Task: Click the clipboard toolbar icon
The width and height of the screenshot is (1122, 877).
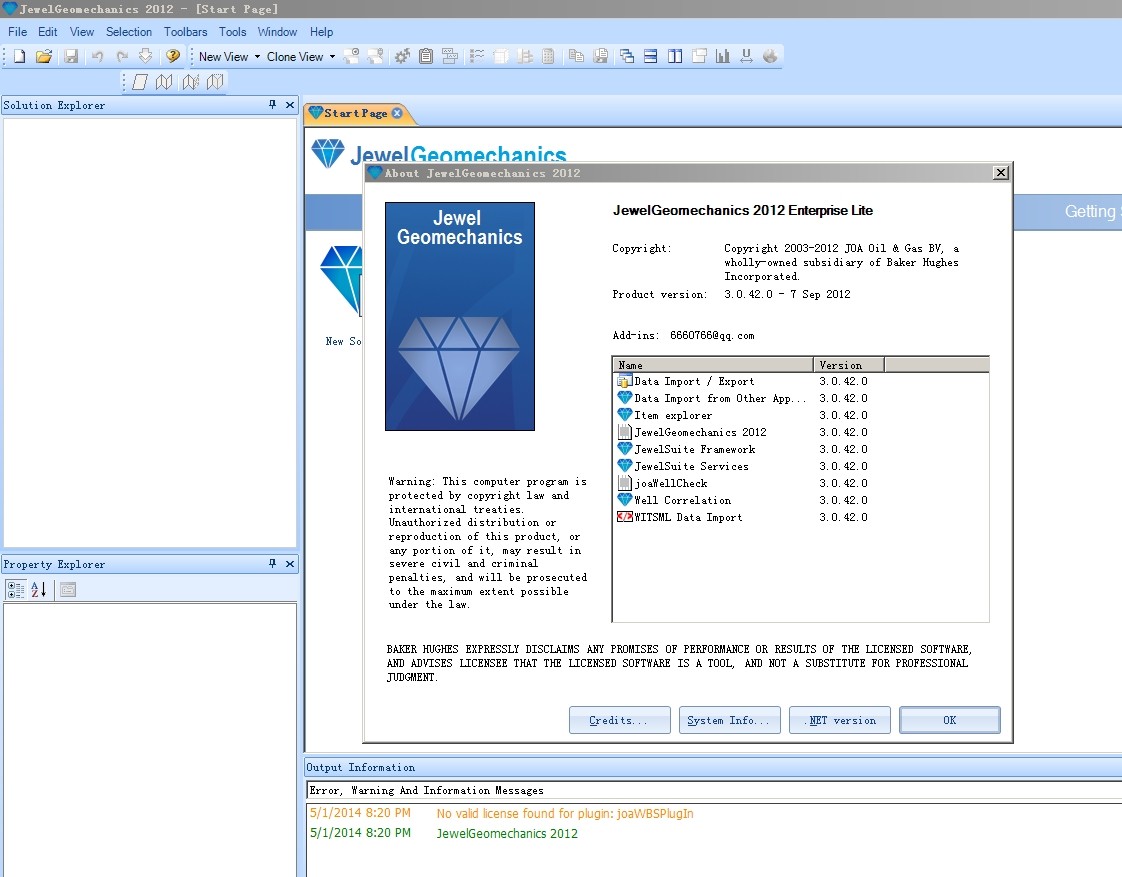Action: coord(426,56)
